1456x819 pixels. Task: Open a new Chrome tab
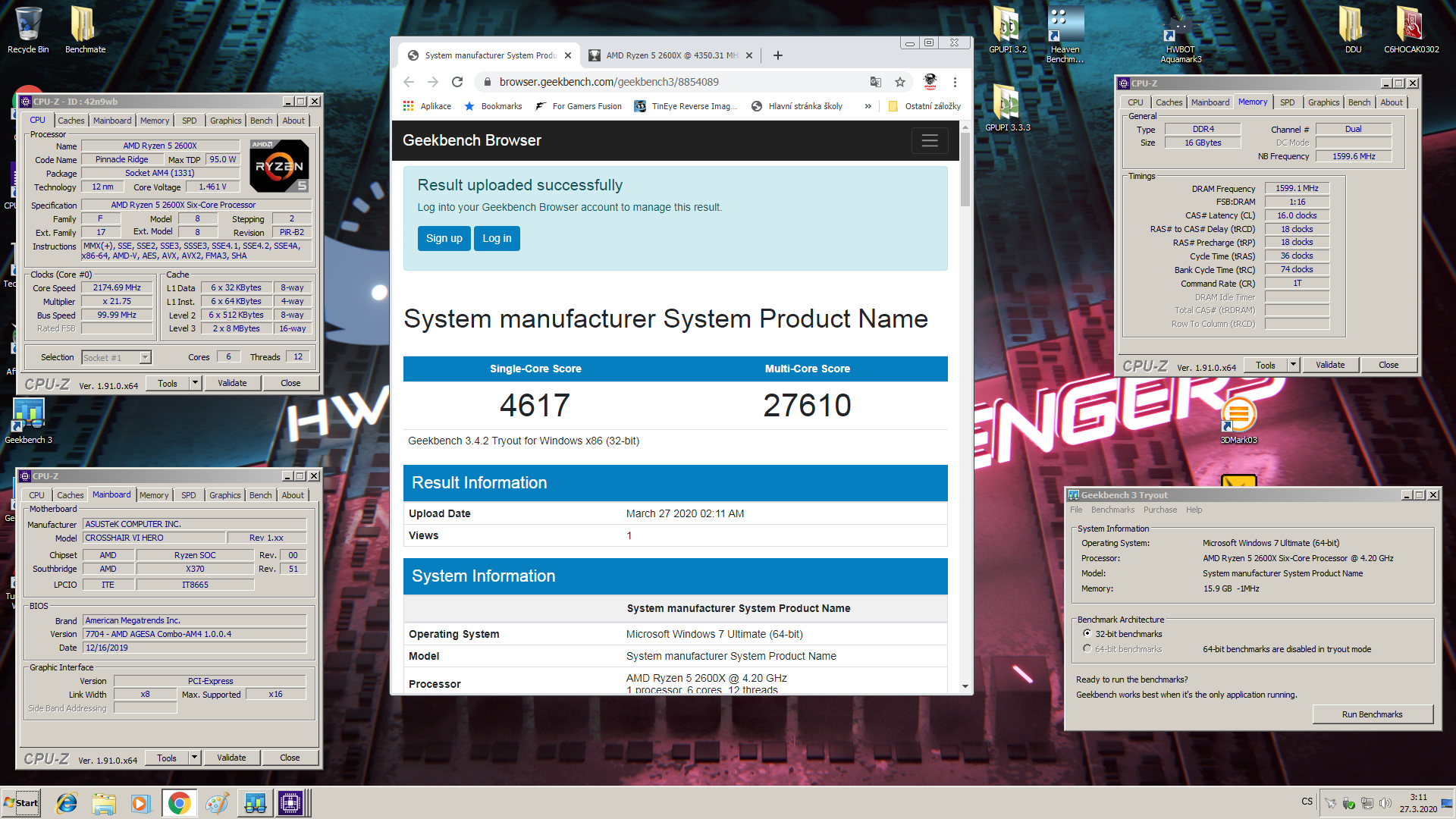pos(778,55)
